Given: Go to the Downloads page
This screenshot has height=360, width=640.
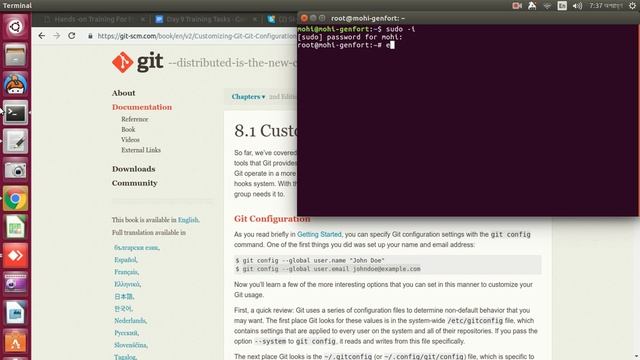Looking at the screenshot, I should [x=133, y=169].
